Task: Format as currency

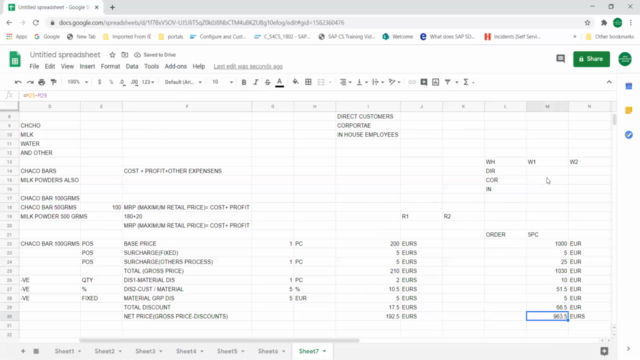Action: [100, 82]
